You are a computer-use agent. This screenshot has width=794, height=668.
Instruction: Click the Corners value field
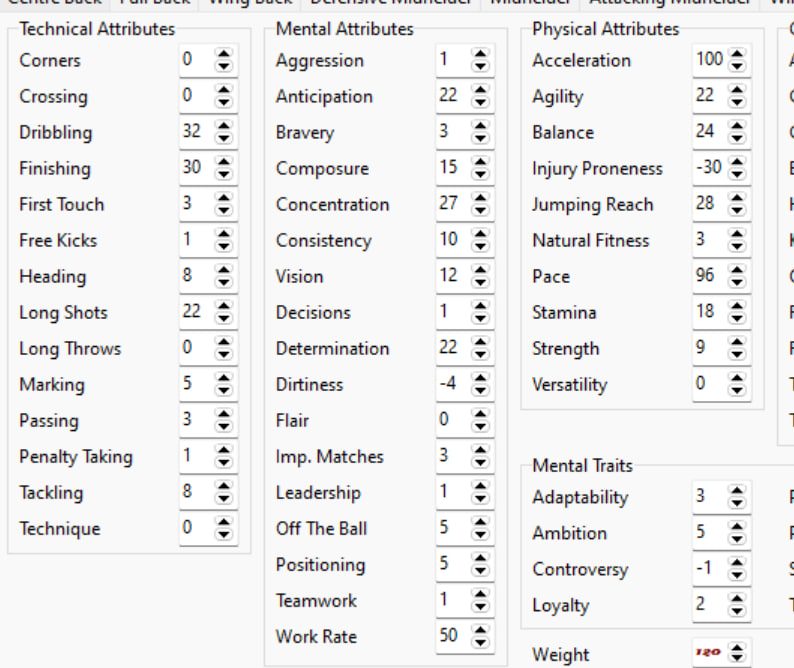tap(196, 60)
